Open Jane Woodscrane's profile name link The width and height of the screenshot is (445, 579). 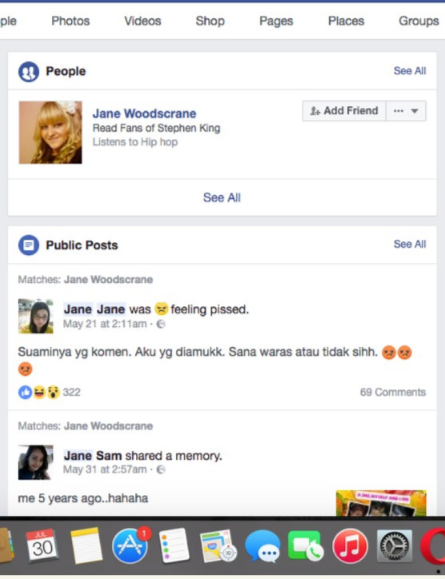click(144, 113)
